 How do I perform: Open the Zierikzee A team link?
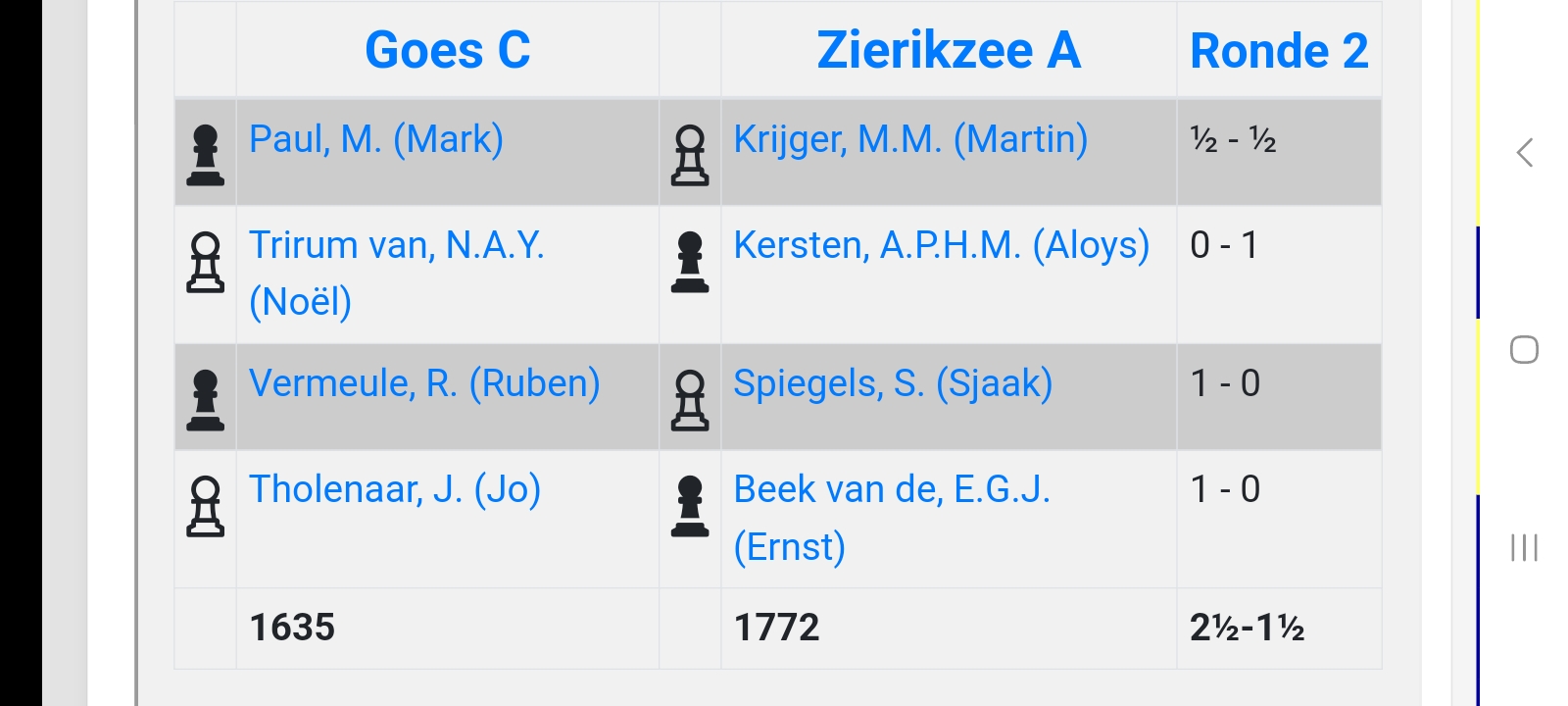[948, 51]
